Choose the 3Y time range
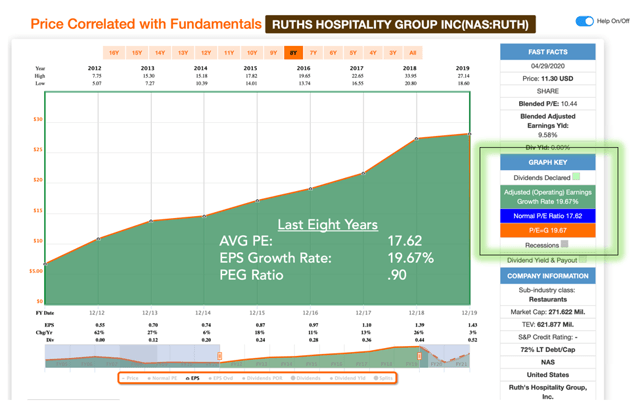 393,52
